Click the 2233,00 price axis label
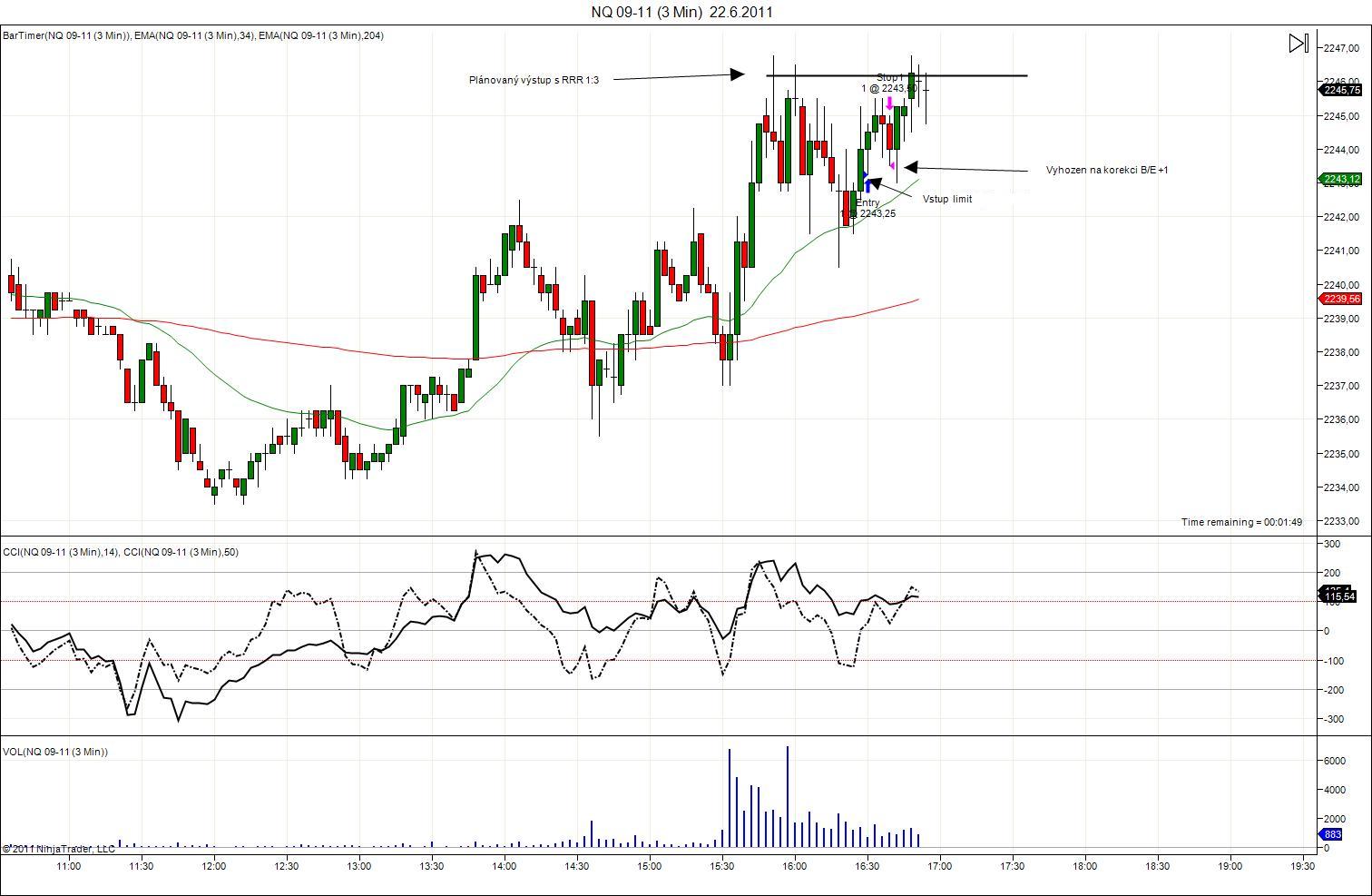The width and height of the screenshot is (1372, 896). [x=1340, y=522]
